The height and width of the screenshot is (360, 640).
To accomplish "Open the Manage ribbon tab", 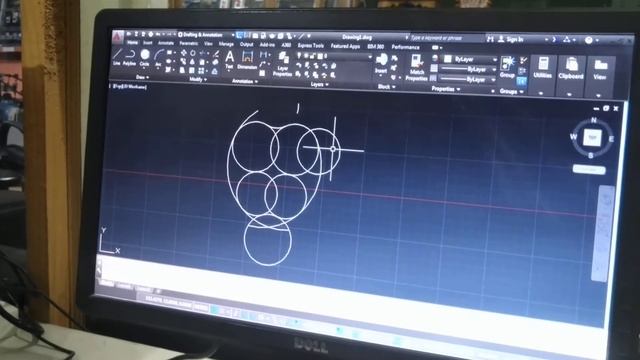I will click(x=226, y=44).
